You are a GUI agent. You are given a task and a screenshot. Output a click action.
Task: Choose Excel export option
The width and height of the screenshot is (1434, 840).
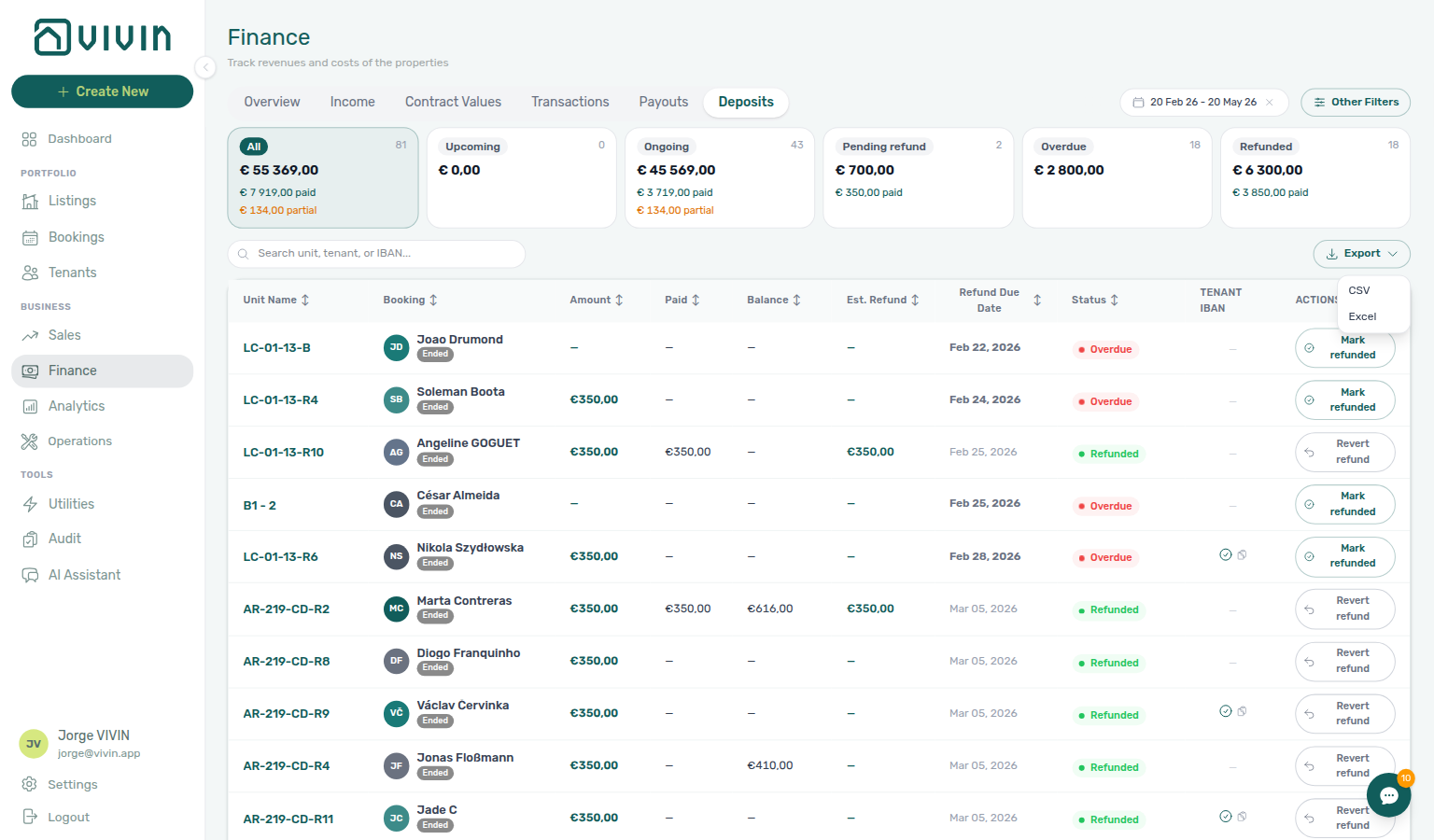click(x=1373, y=316)
